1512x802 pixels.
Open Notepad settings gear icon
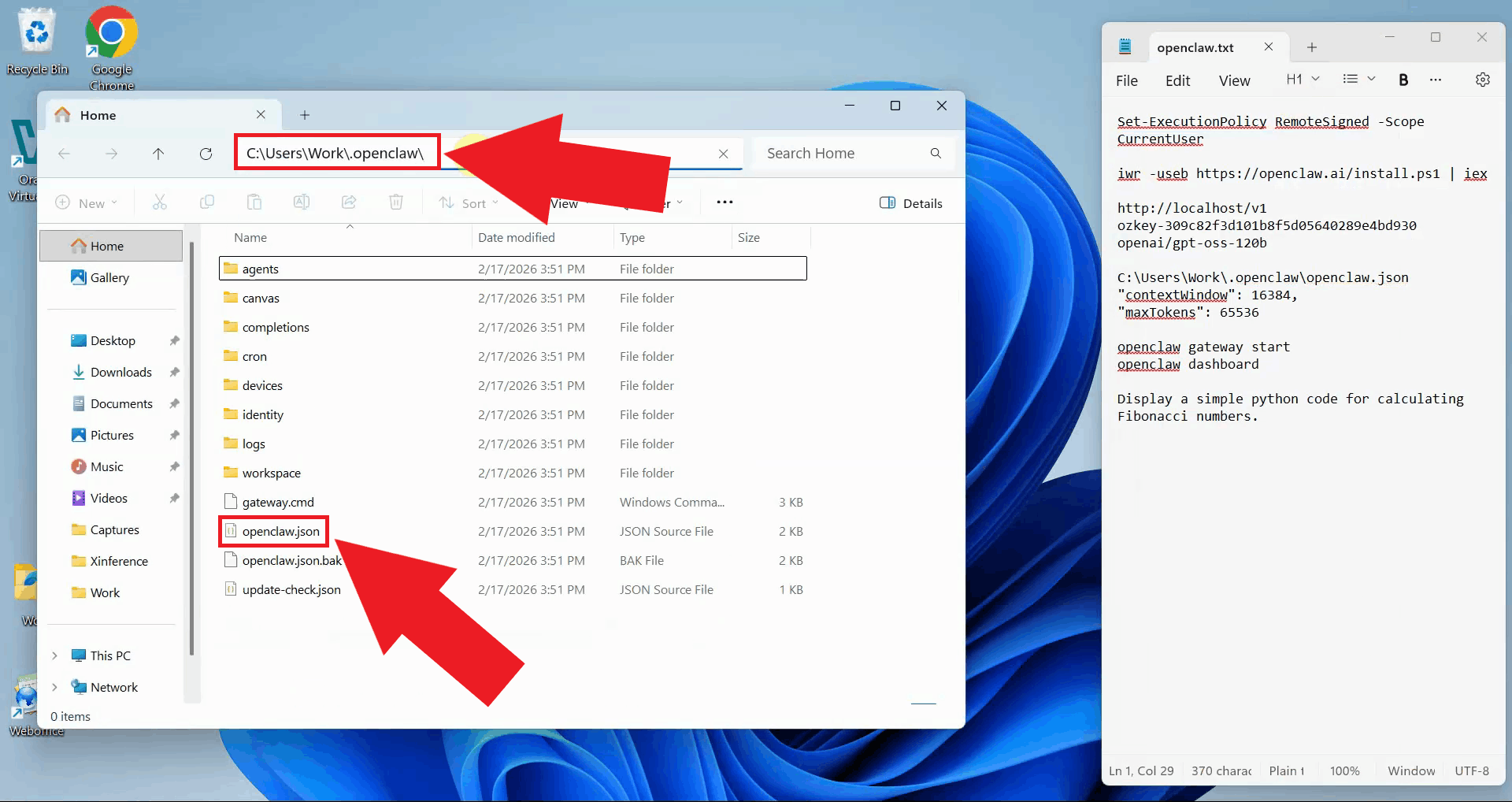click(1482, 80)
